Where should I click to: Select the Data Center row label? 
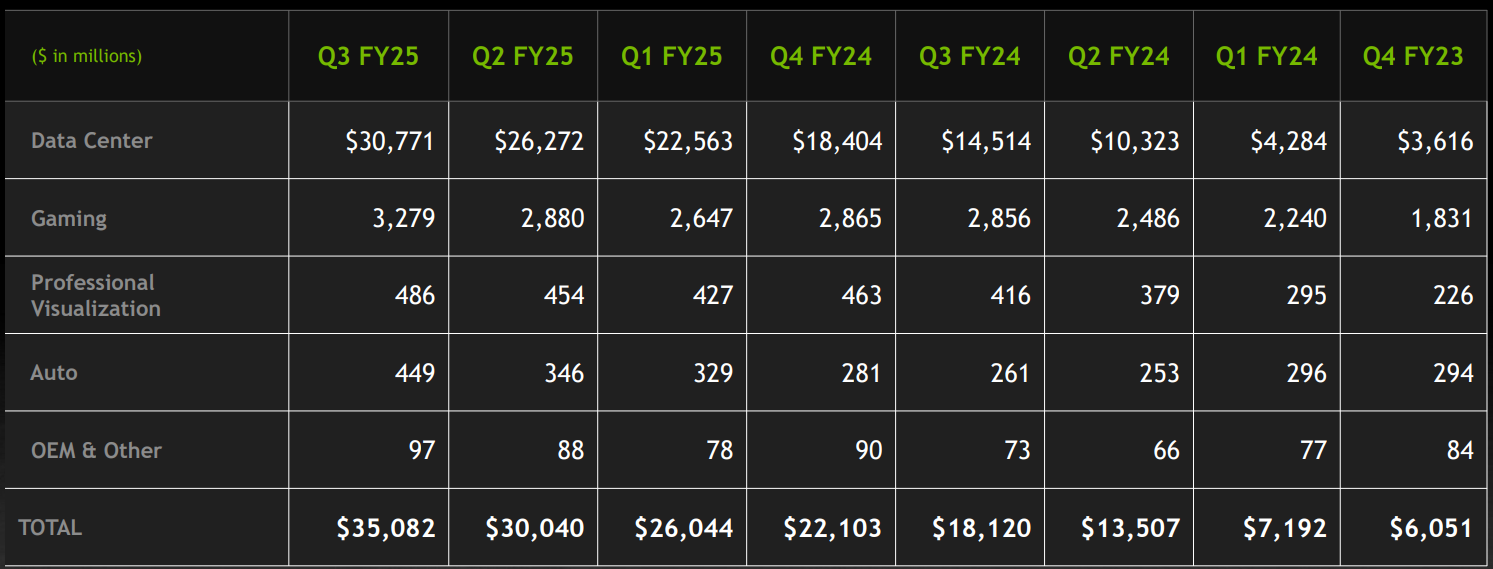[92, 141]
